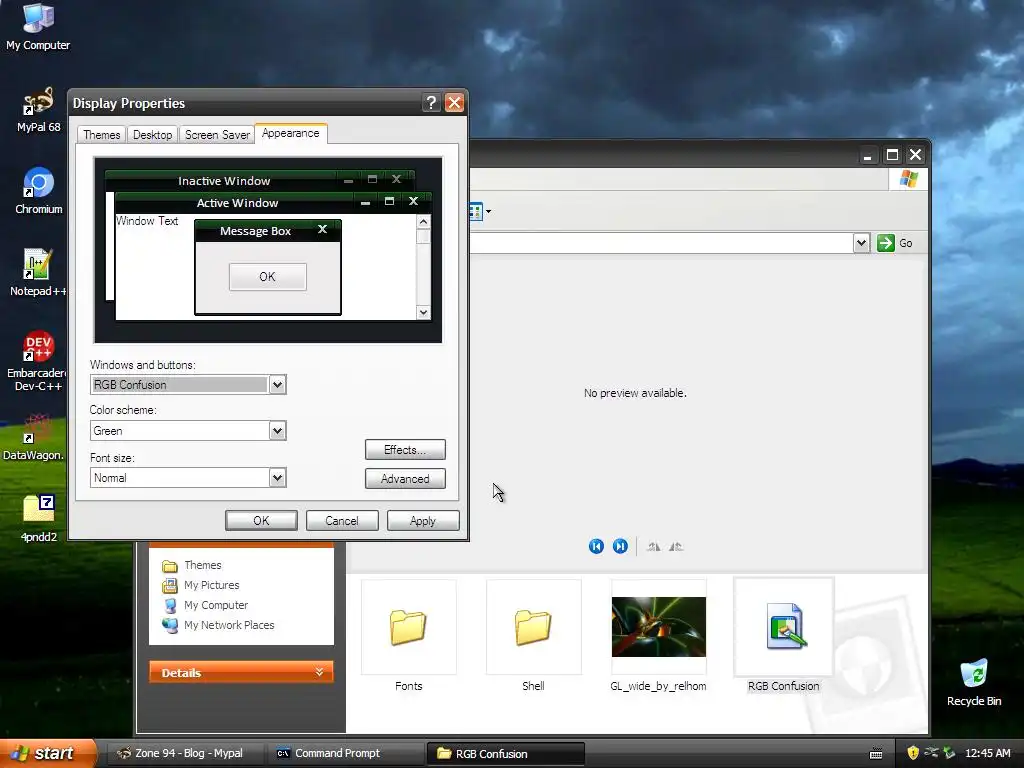
Task: Expand Views dropdown arrow in Explorer toolbar
Action: 488,212
